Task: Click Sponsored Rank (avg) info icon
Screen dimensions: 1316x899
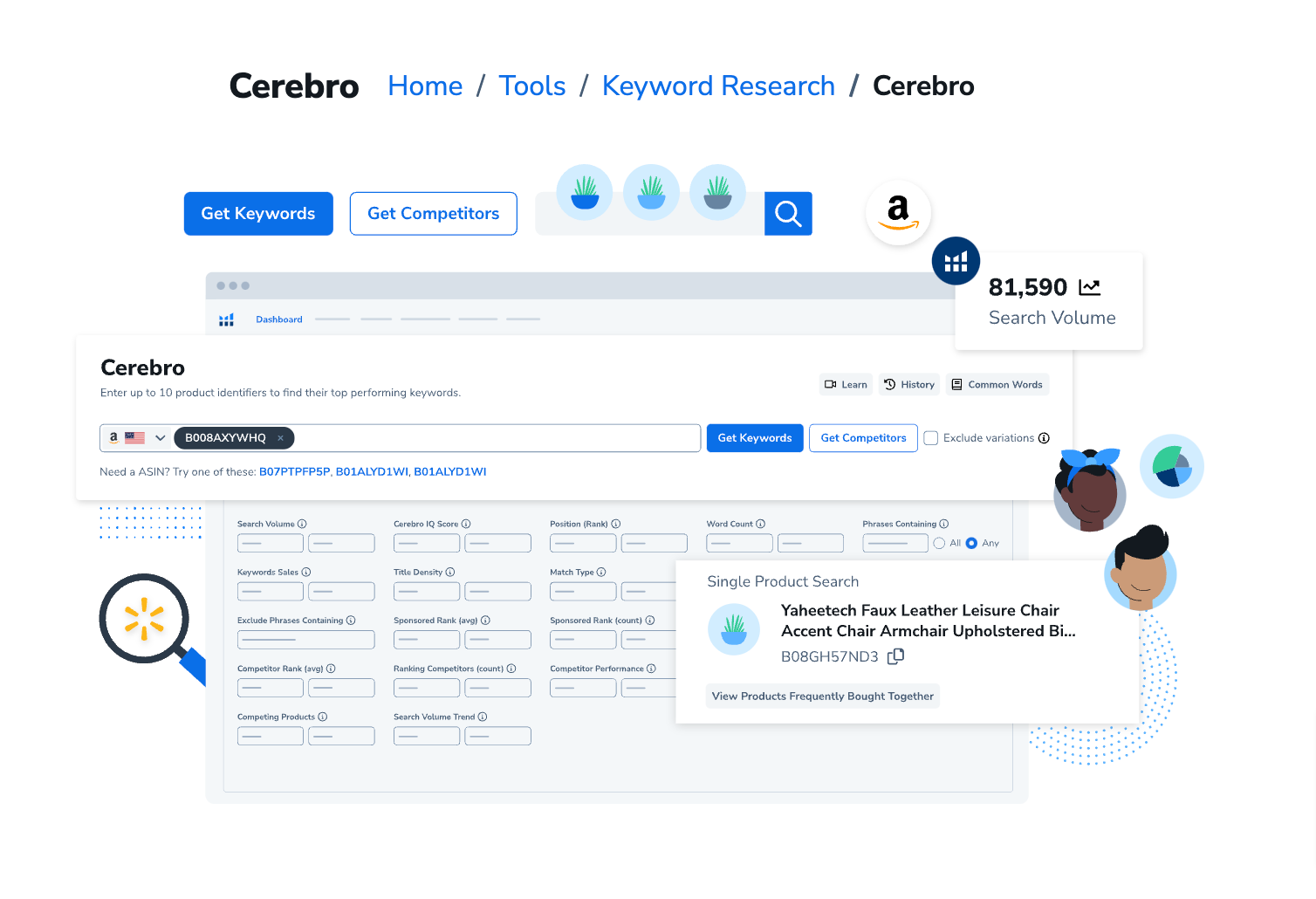Action: (485, 620)
